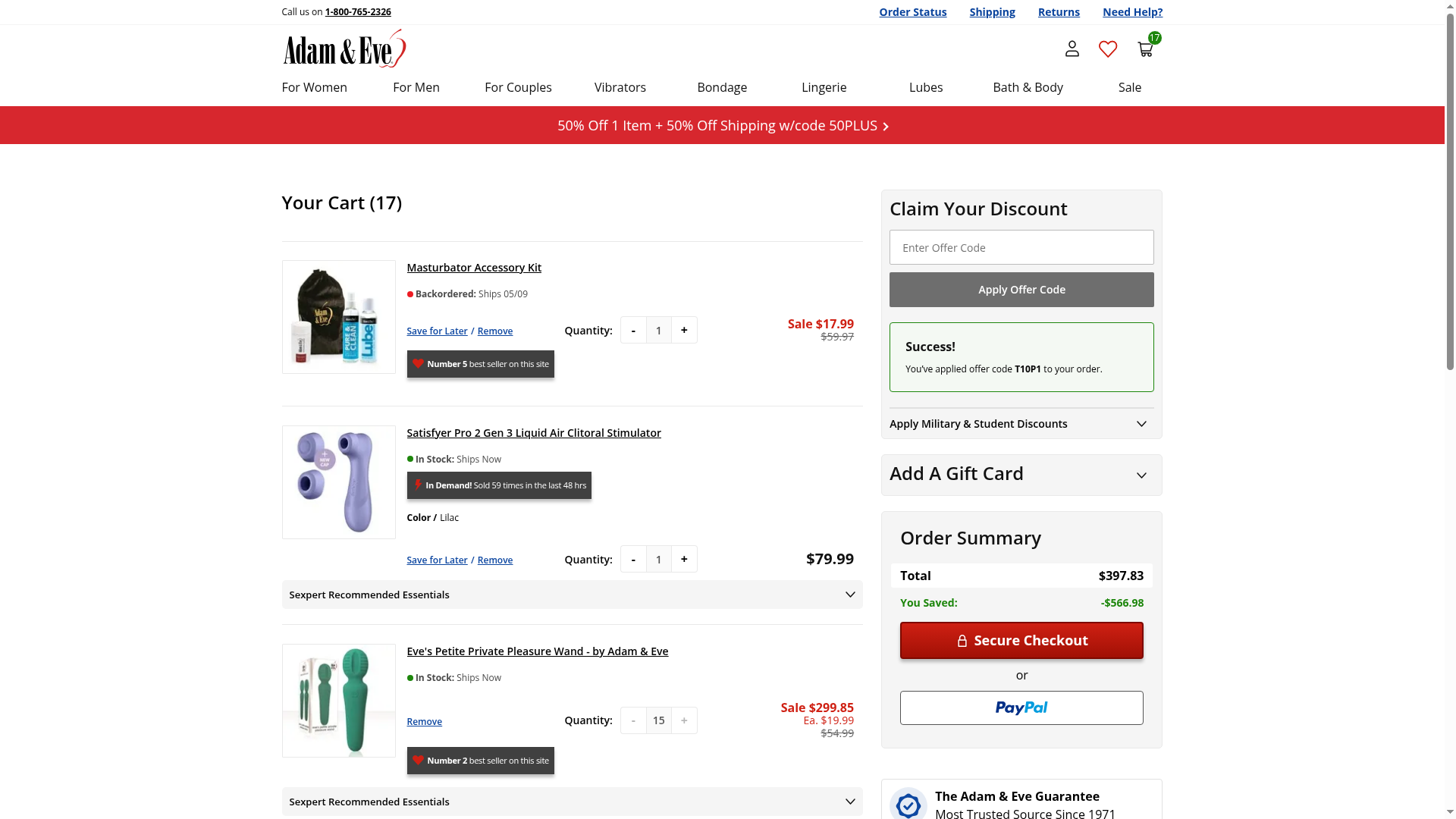Open the Lingerie menu
The image size is (1456, 819).
point(824,87)
